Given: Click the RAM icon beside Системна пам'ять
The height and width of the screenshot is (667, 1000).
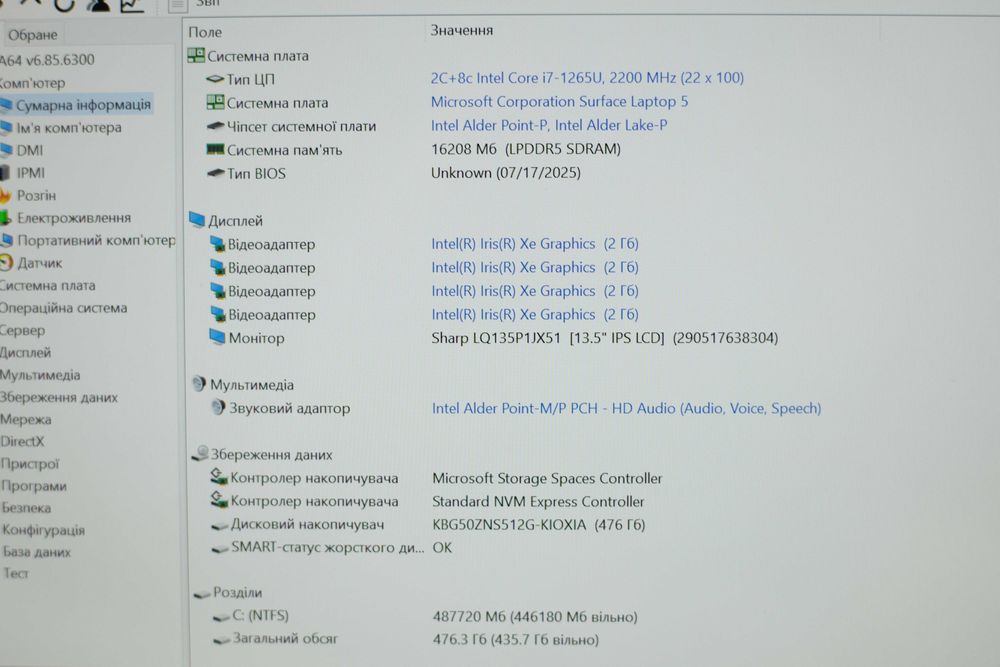Looking at the screenshot, I should [x=216, y=149].
